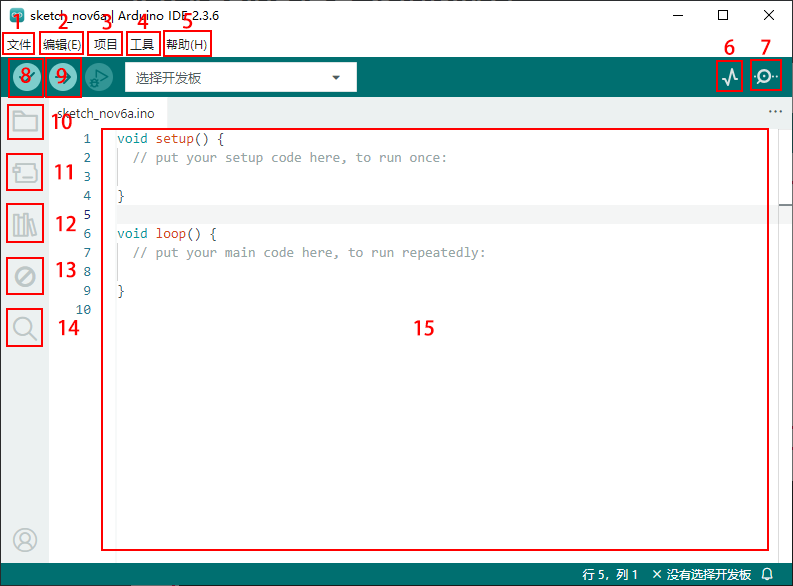Open the Sketchbook folder sidebar icon
Image resolution: width=793 pixels, height=586 pixels.
[25, 122]
